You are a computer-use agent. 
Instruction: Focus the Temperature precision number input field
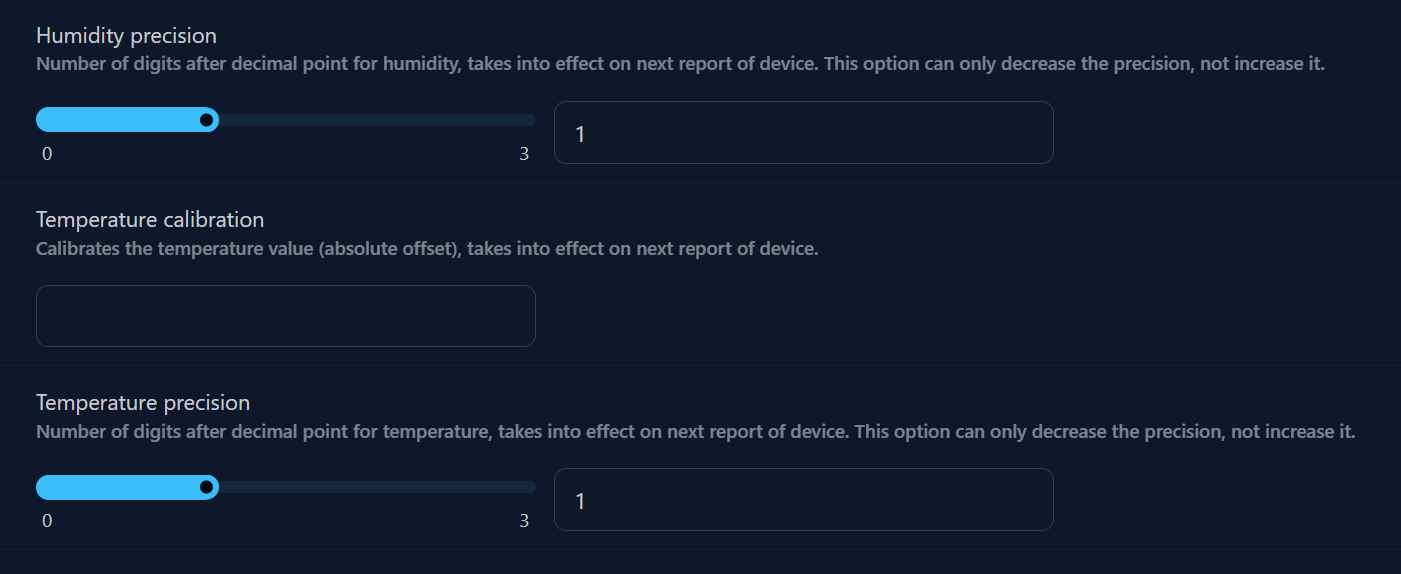coord(803,499)
